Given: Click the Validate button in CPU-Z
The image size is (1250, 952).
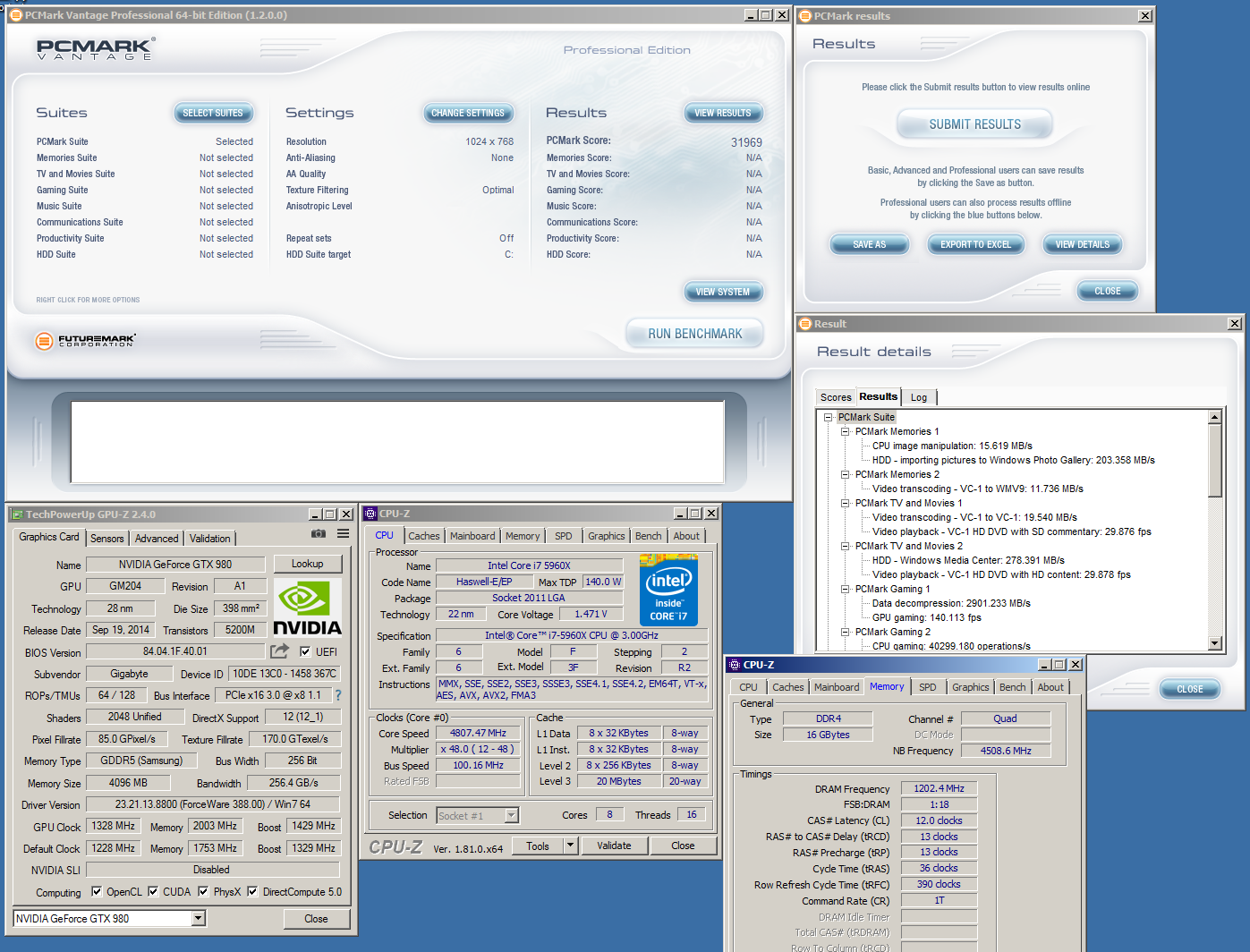Looking at the screenshot, I should [x=614, y=846].
